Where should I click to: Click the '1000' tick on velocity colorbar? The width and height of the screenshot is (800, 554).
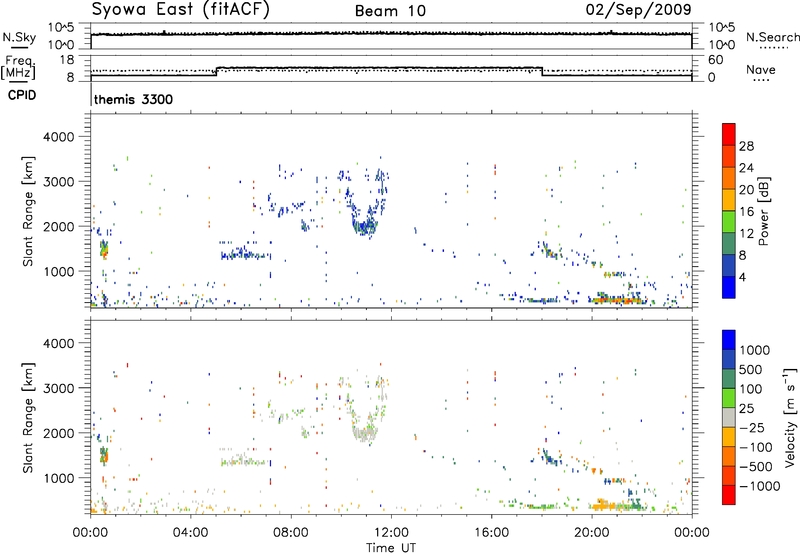click(754, 350)
